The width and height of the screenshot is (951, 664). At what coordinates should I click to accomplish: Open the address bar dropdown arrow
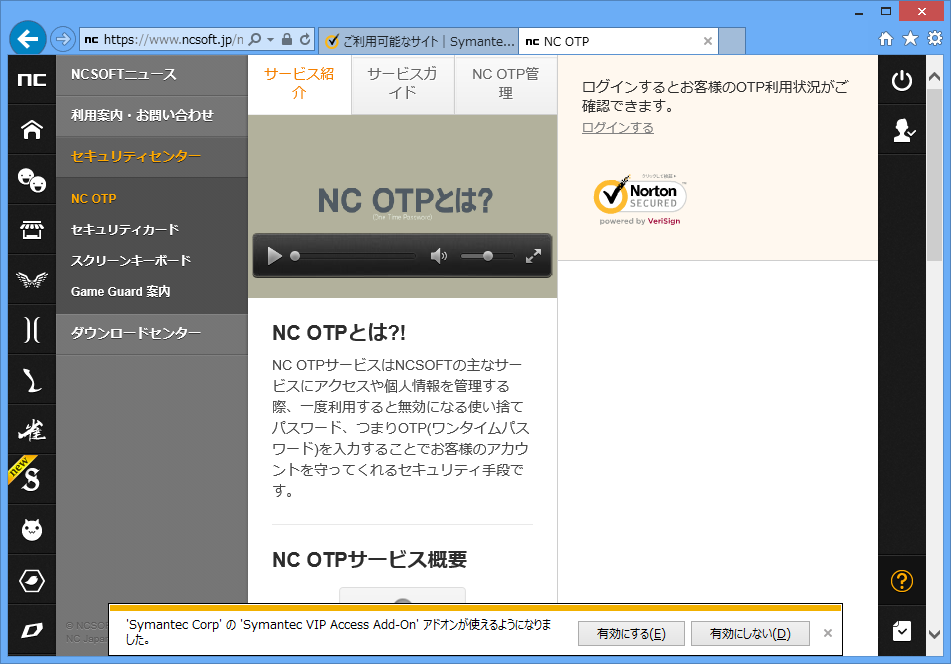point(271,39)
